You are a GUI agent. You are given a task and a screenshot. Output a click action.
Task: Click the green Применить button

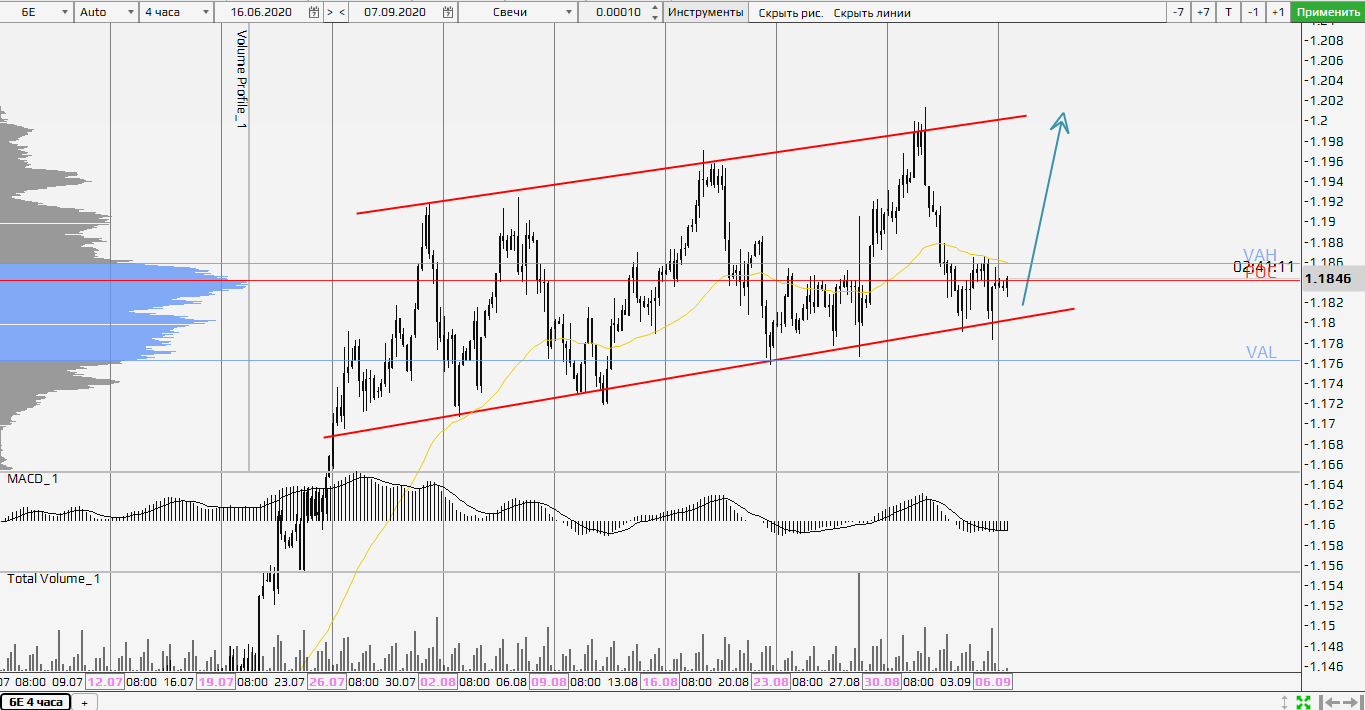tap(1326, 12)
